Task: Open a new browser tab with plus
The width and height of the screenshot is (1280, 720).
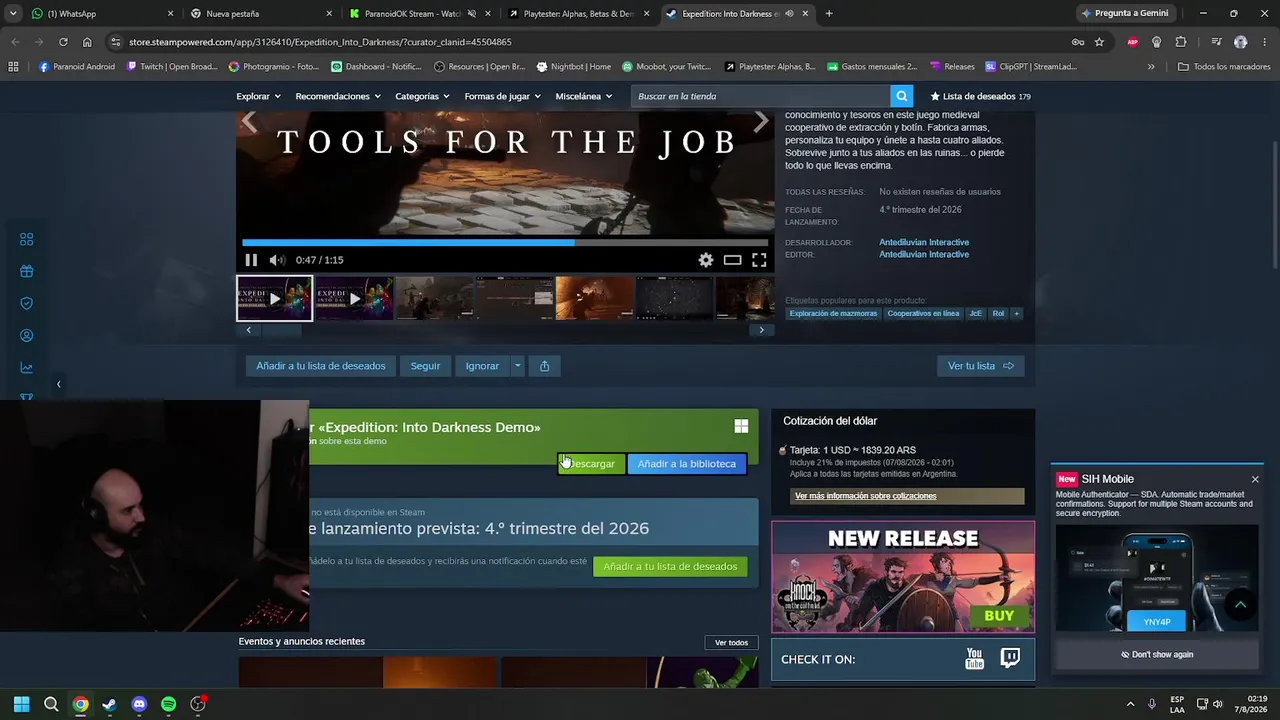Action: coord(829,14)
